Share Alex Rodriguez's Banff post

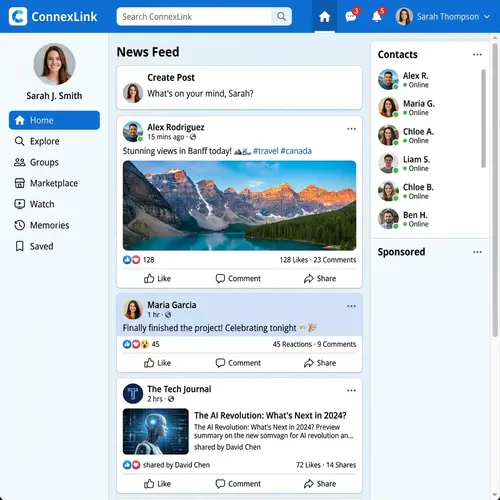pyautogui.click(x=320, y=278)
